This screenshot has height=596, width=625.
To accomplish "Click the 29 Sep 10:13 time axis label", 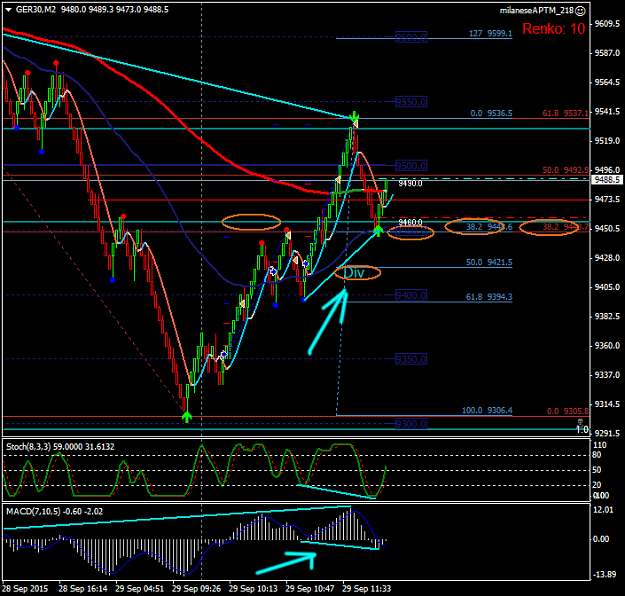I will (253, 589).
